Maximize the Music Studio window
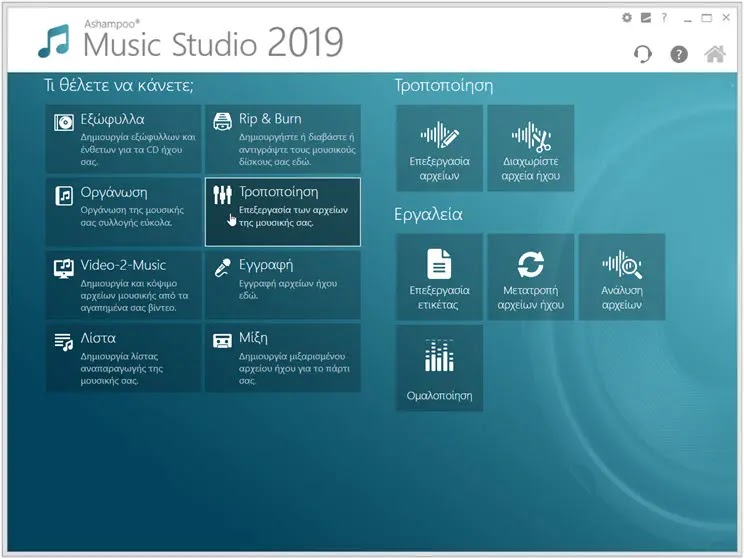744x559 pixels. [707, 18]
